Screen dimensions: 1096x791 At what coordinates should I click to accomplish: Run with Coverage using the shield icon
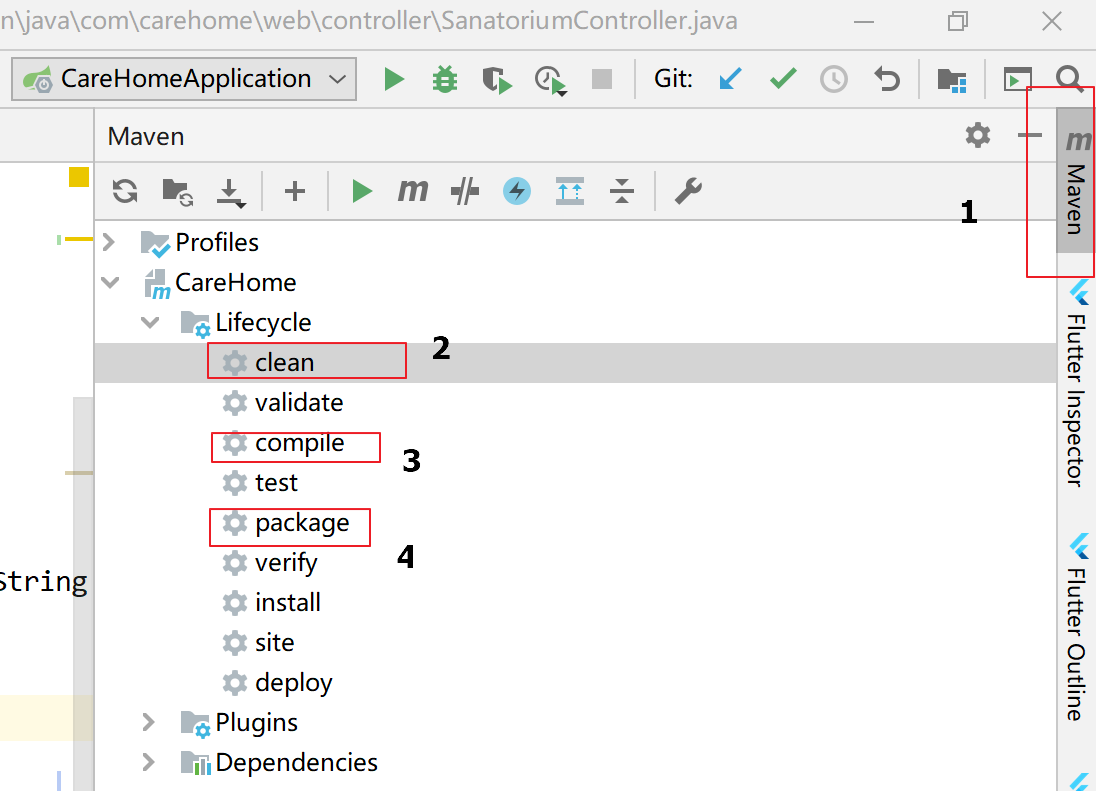[x=497, y=80]
